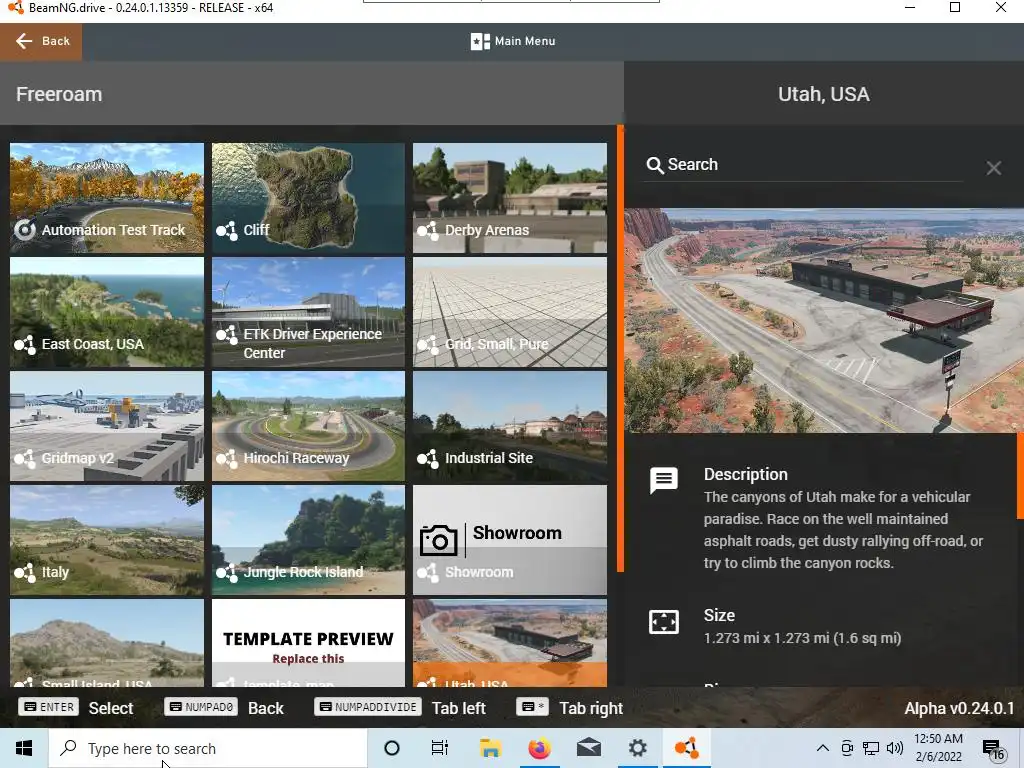The width and height of the screenshot is (1024, 768).
Task: Open Cortana circle icon on taskbar
Action: coord(392,748)
